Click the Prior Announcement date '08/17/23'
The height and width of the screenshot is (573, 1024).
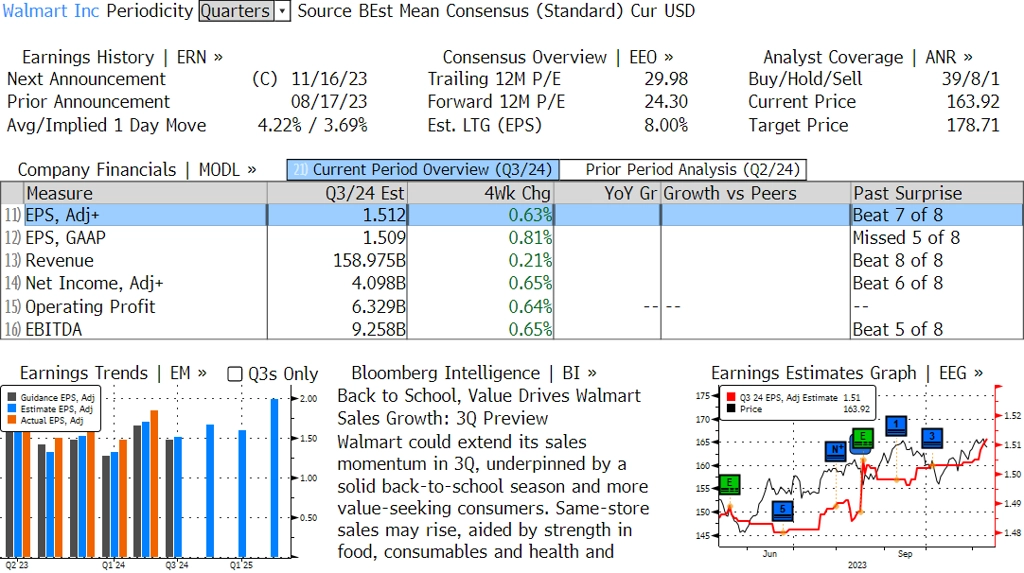coord(329,102)
